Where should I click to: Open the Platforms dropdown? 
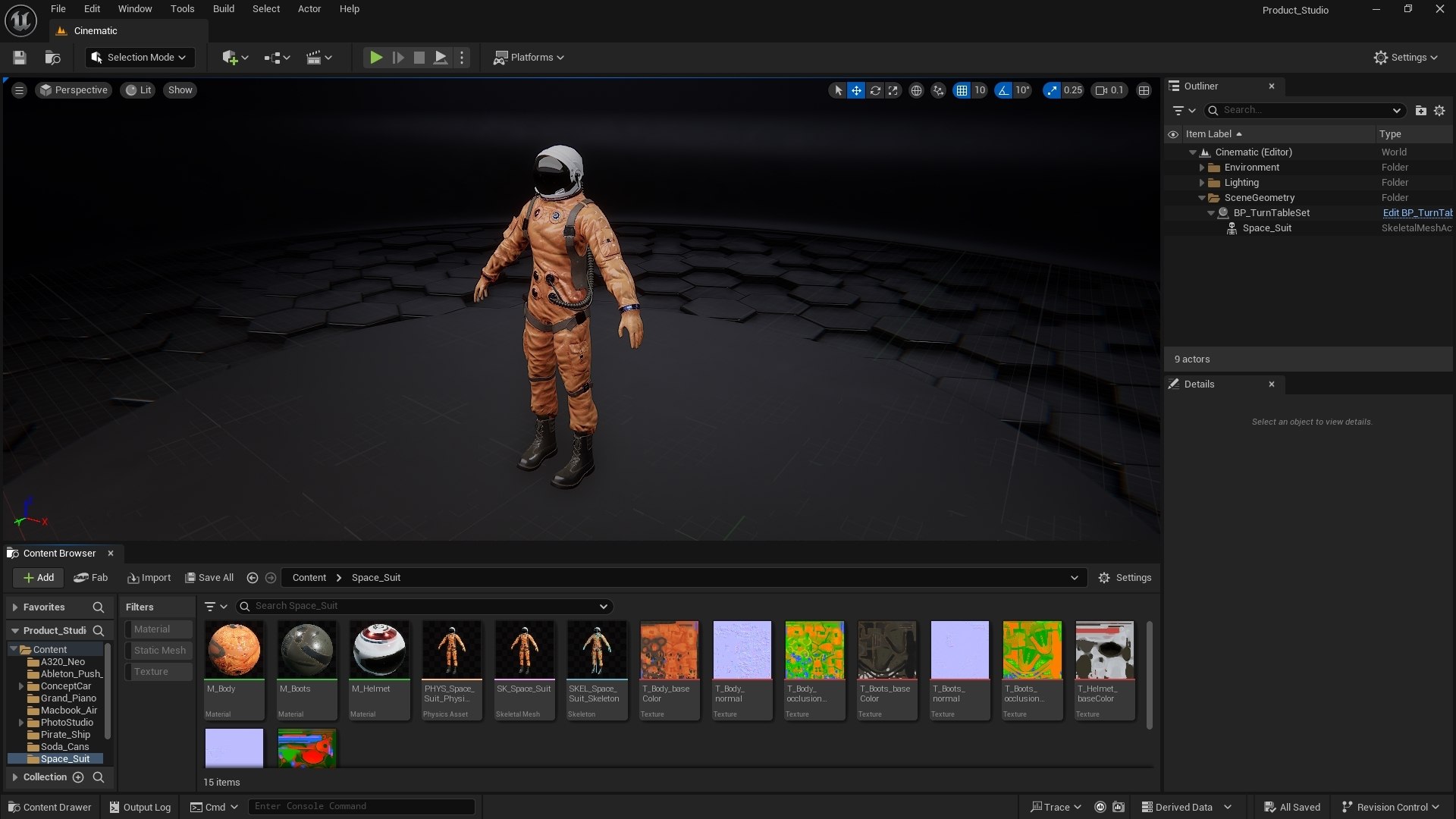tap(529, 58)
